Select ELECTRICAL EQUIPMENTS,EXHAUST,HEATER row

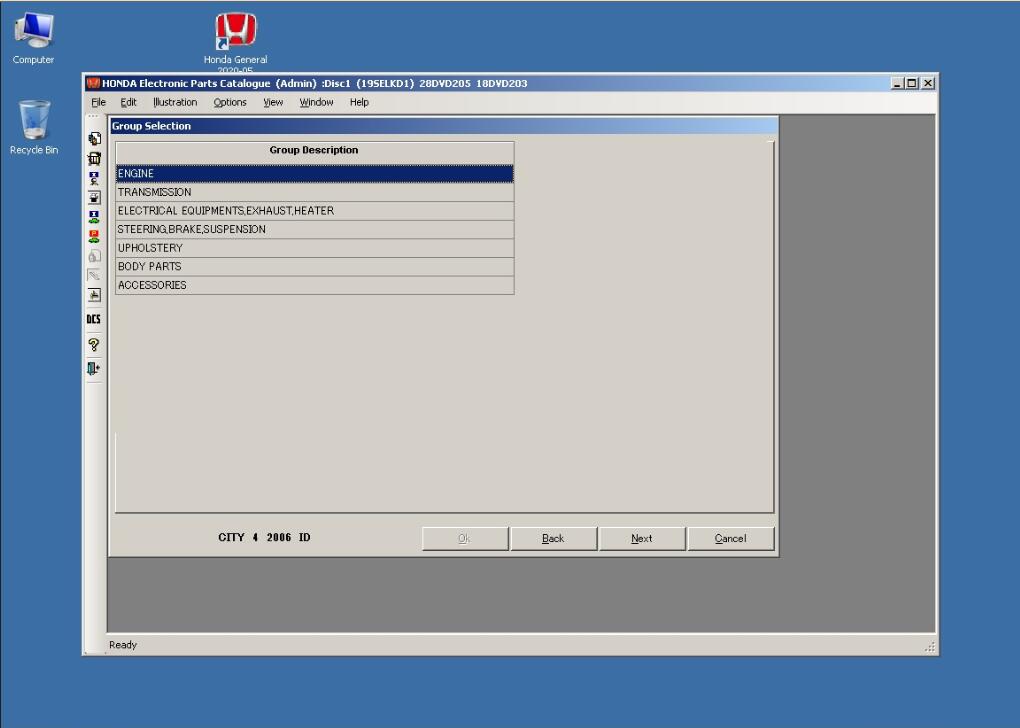[x=315, y=211]
